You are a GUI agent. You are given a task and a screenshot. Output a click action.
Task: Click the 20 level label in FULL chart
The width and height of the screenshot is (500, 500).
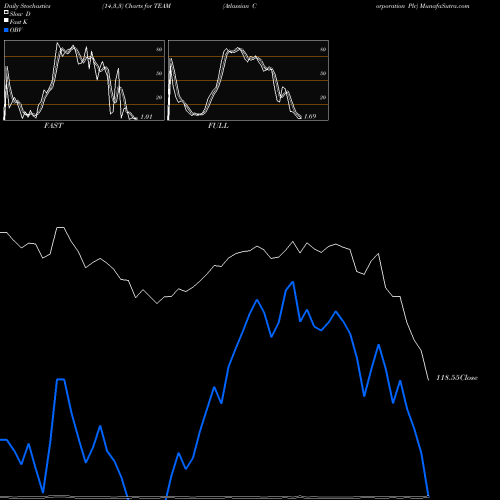(323, 98)
